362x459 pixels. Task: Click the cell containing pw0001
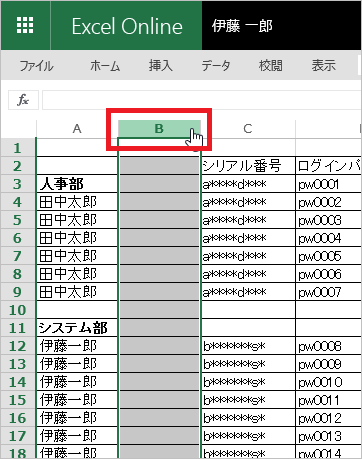point(329,184)
